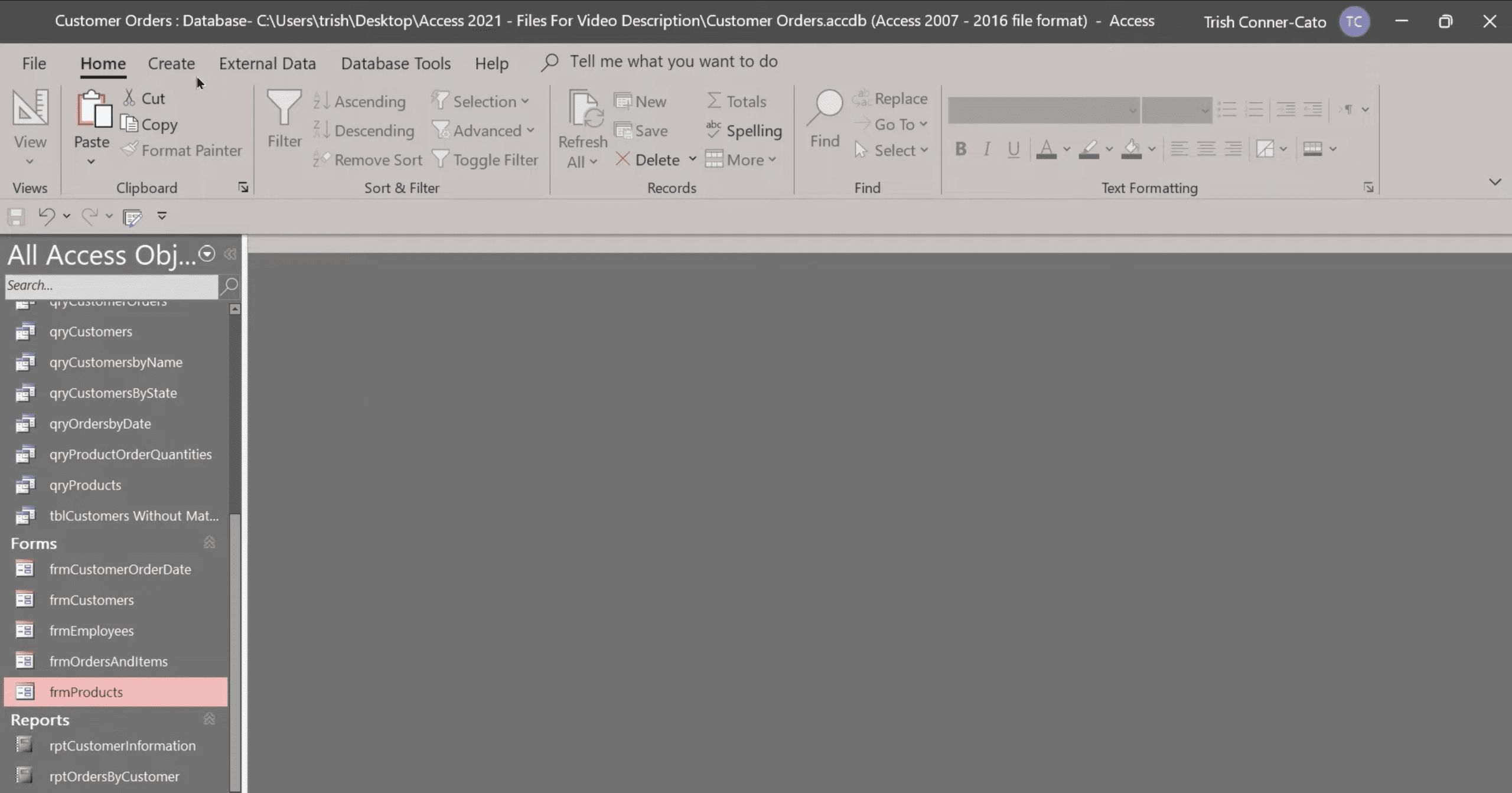
Task: Open the All Access Objects pane menu
Action: 207,254
